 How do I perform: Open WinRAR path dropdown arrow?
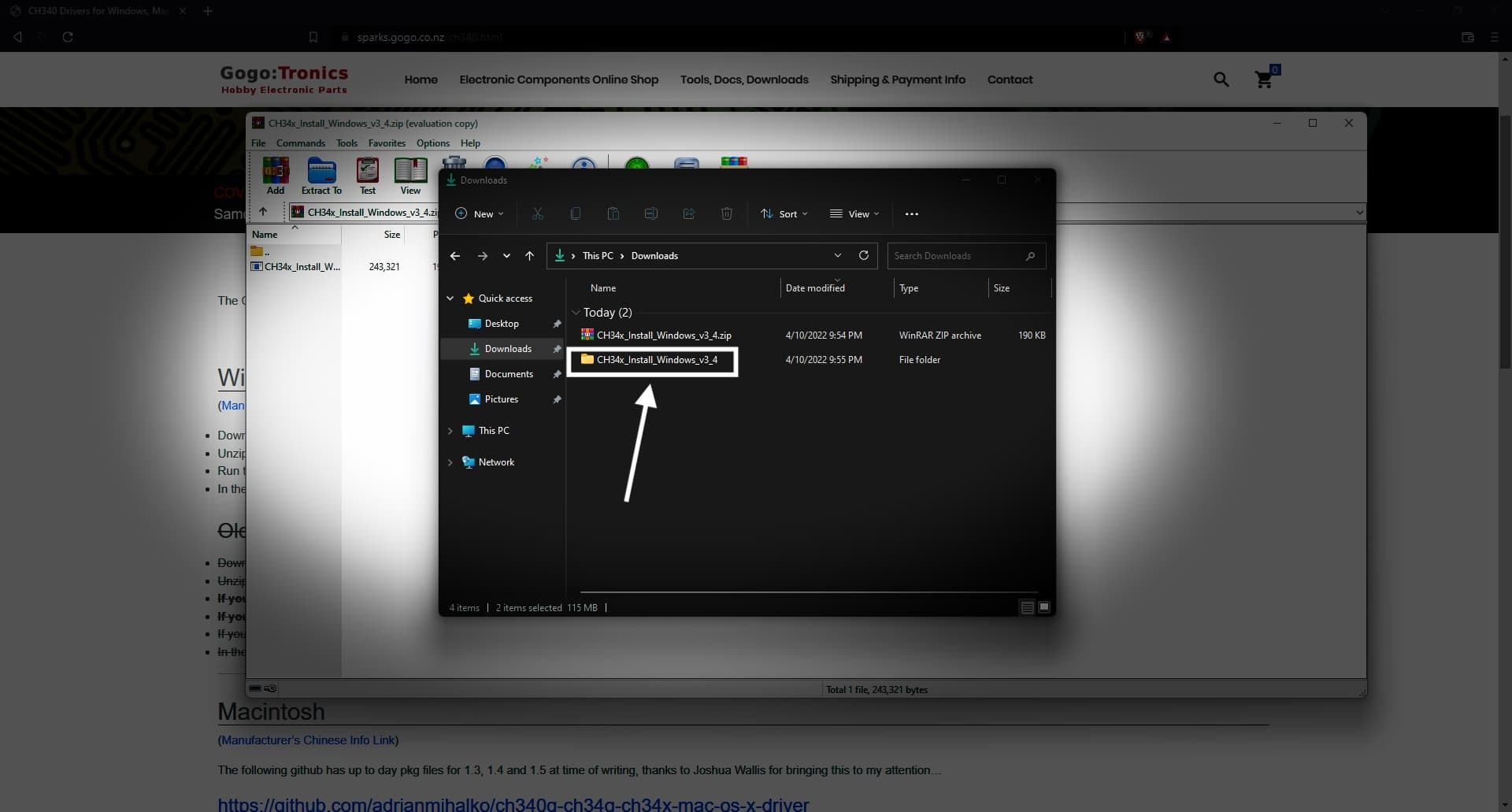coord(1359,212)
